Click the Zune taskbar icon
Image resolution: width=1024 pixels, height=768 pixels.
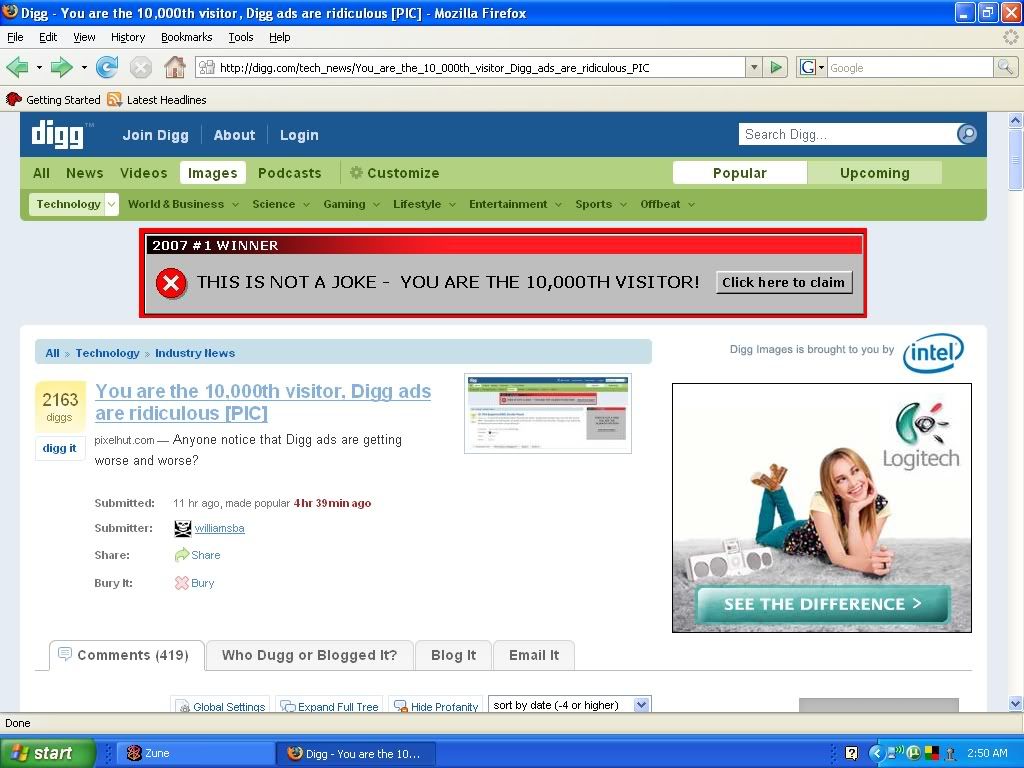click(134, 753)
